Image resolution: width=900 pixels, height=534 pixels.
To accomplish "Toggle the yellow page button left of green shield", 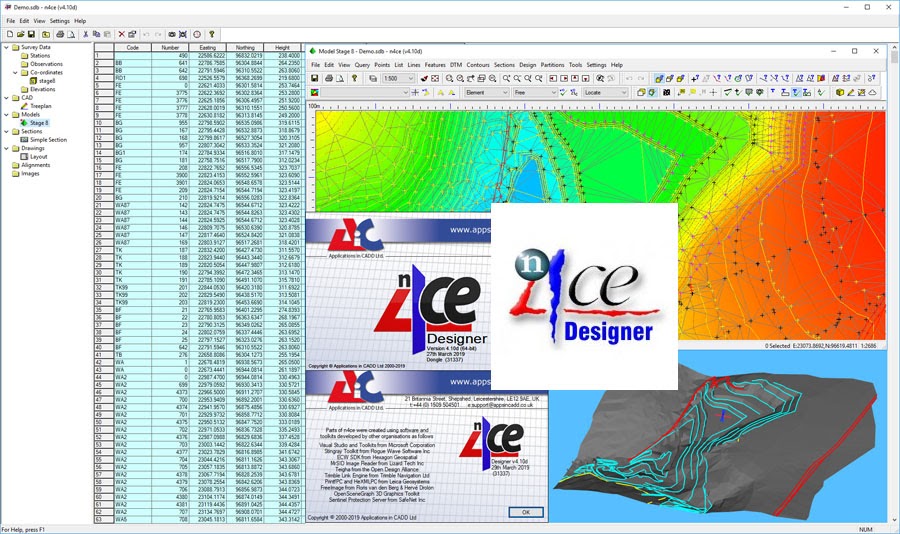I will 641,92.
